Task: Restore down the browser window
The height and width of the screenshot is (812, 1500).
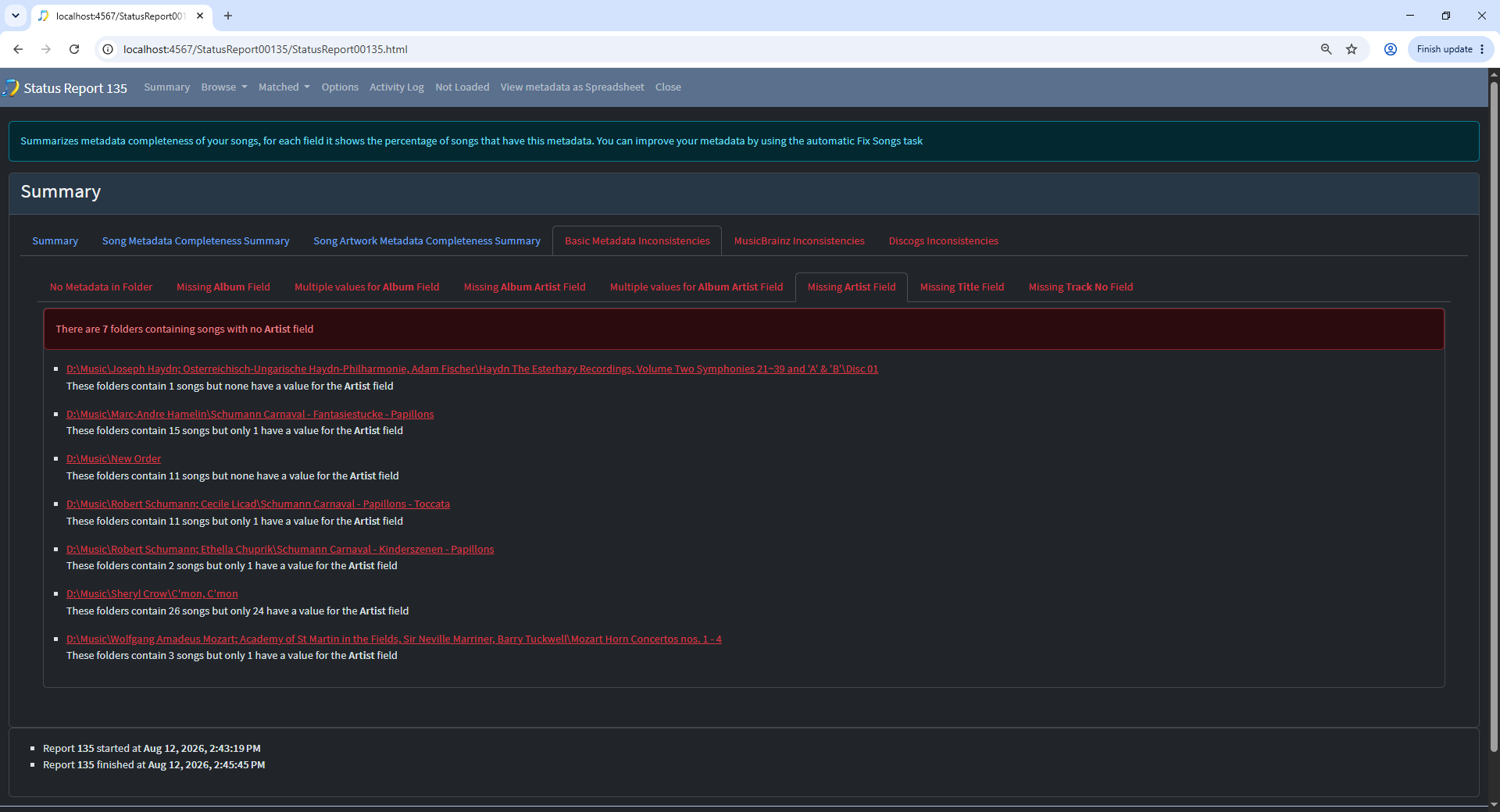Action: click(x=1446, y=16)
